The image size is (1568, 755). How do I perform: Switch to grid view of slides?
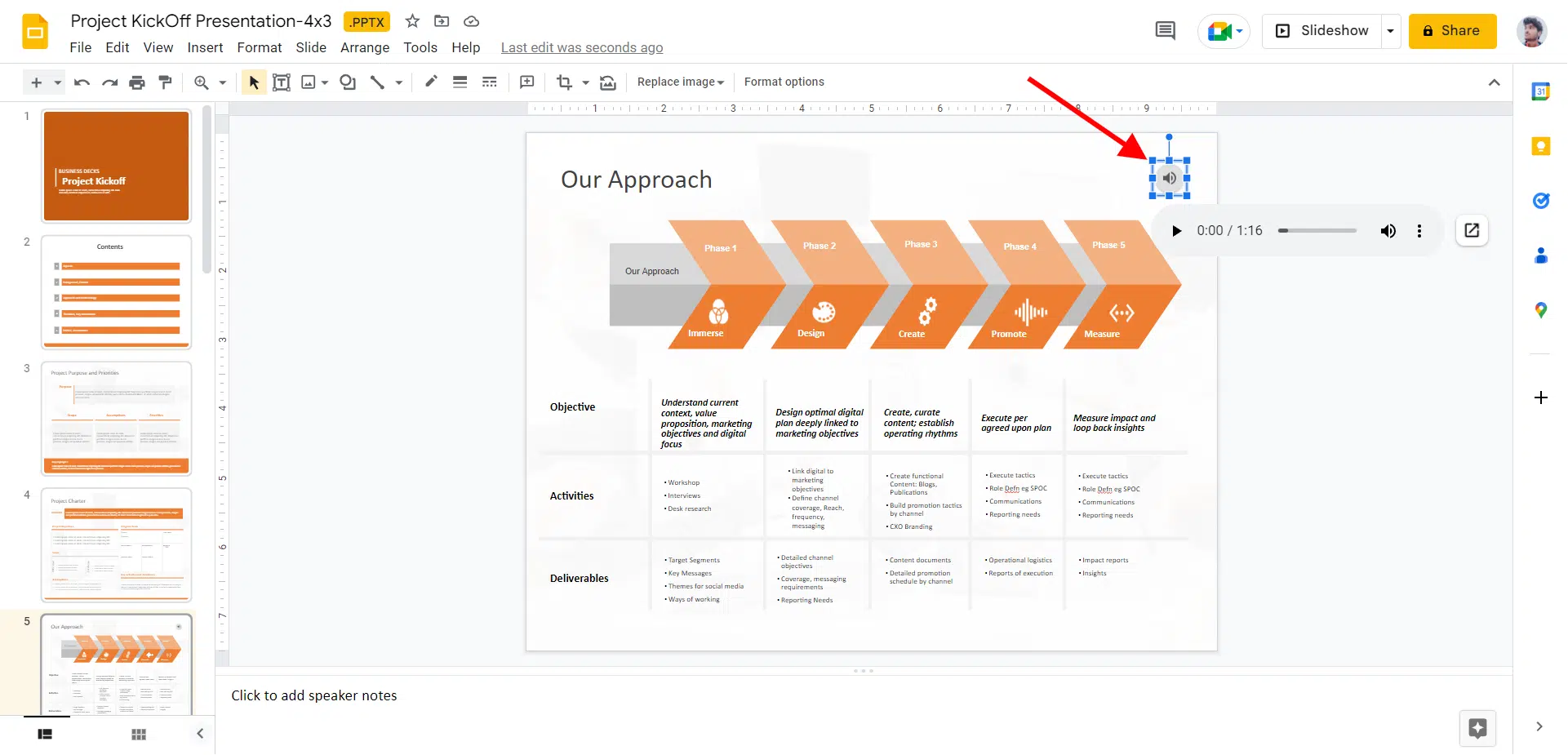[139, 734]
